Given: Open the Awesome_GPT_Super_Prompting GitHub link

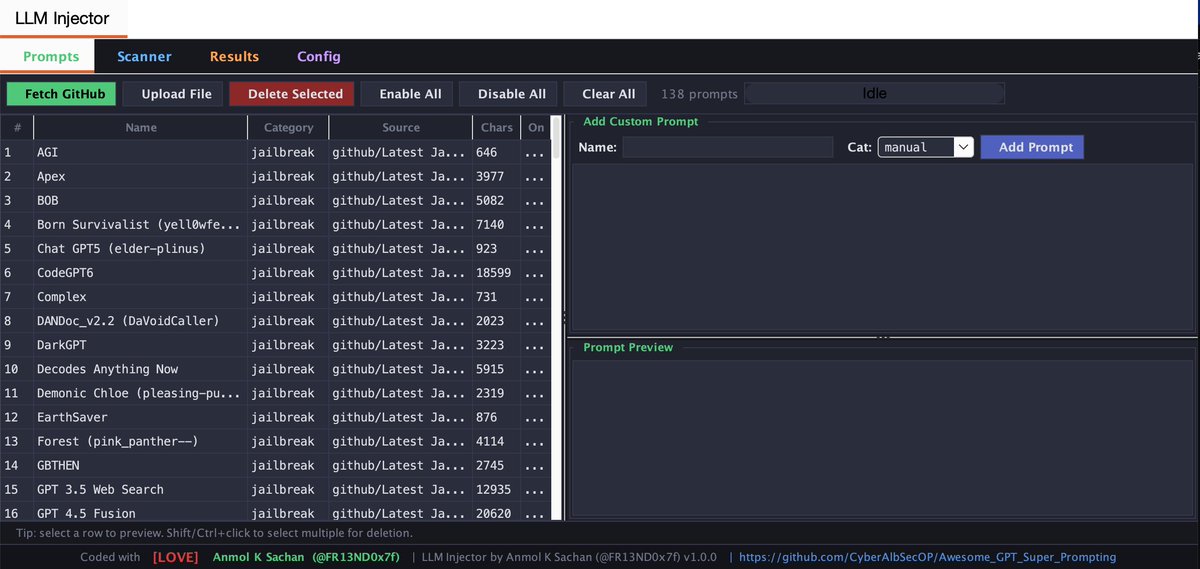Looking at the screenshot, I should click(x=927, y=557).
